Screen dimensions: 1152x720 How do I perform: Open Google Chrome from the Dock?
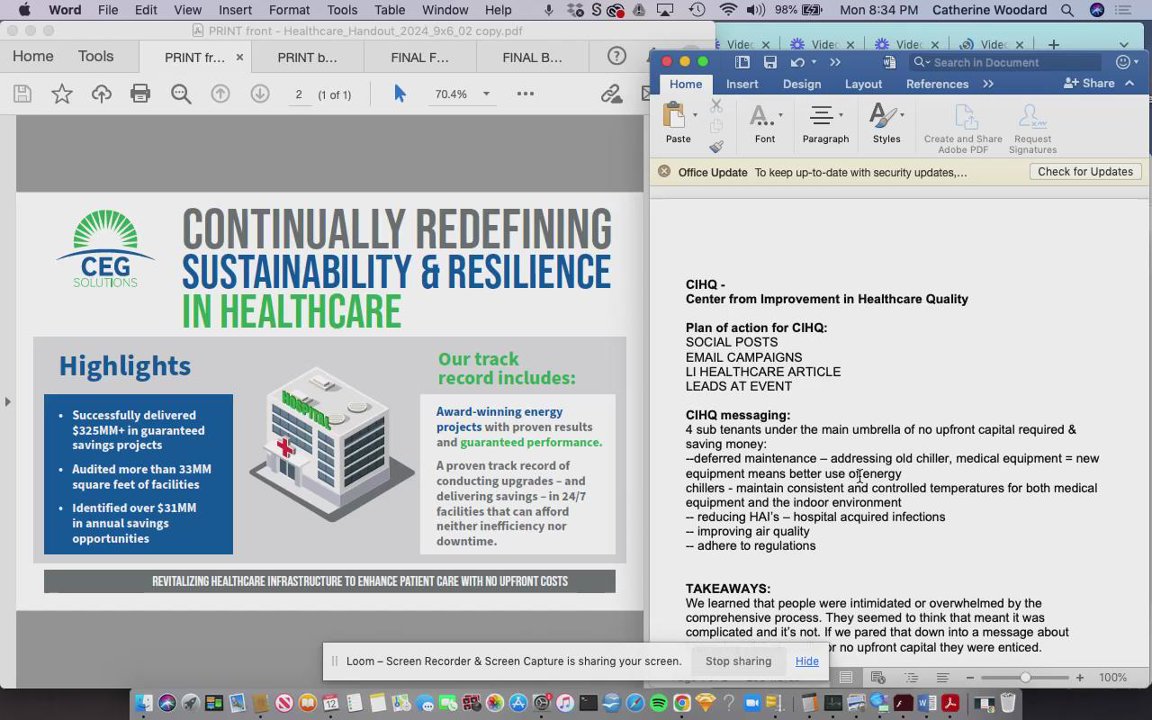click(682, 703)
